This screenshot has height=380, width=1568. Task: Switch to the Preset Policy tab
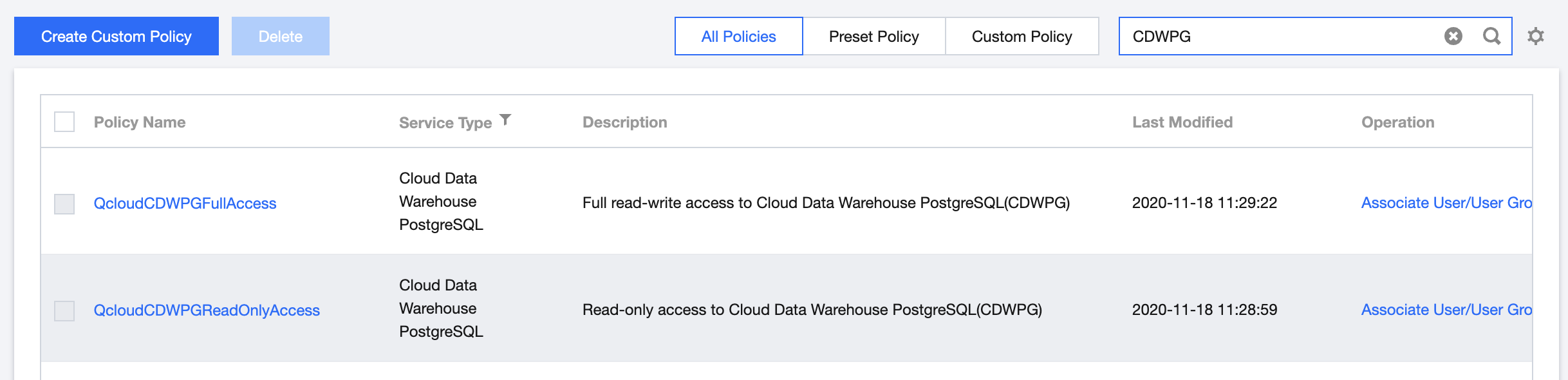click(873, 36)
